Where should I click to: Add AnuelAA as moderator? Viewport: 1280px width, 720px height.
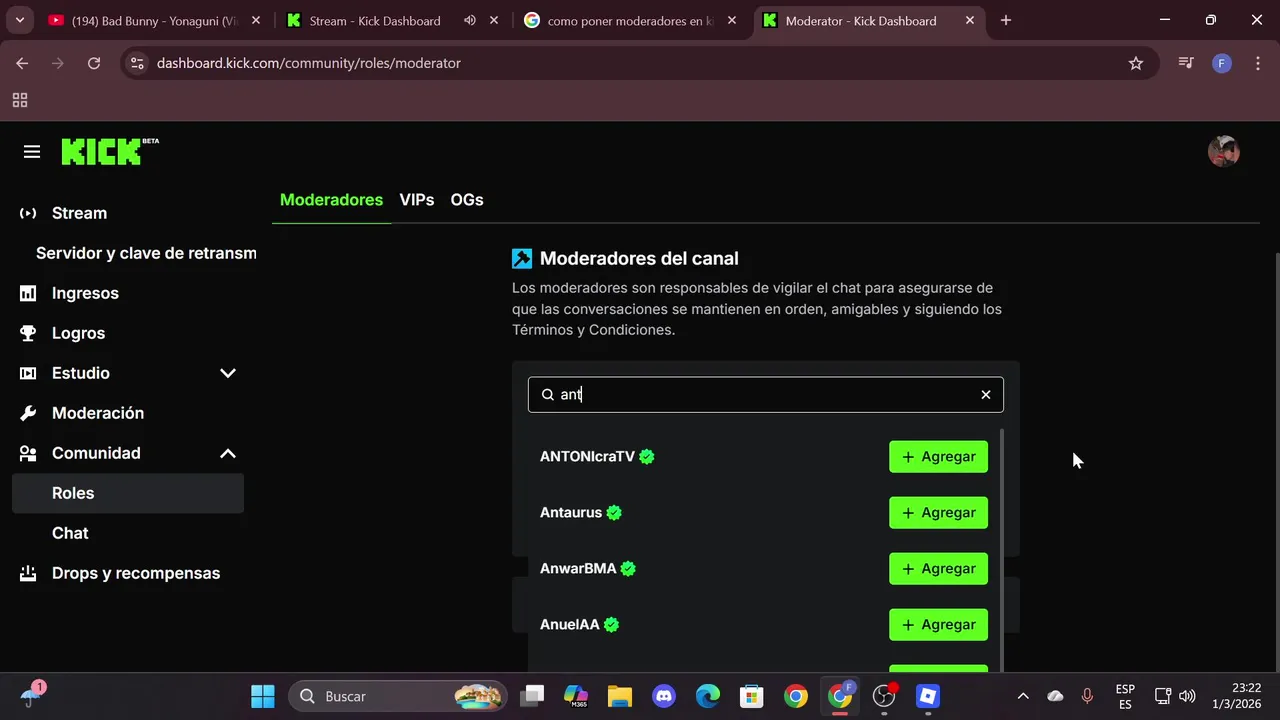(938, 625)
